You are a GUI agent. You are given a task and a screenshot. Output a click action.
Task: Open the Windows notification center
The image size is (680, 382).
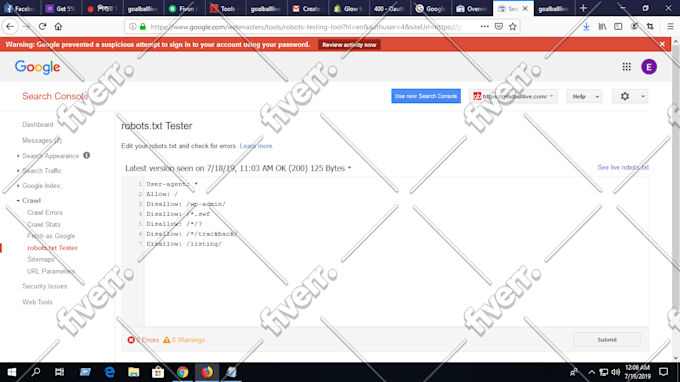[x=664, y=372]
